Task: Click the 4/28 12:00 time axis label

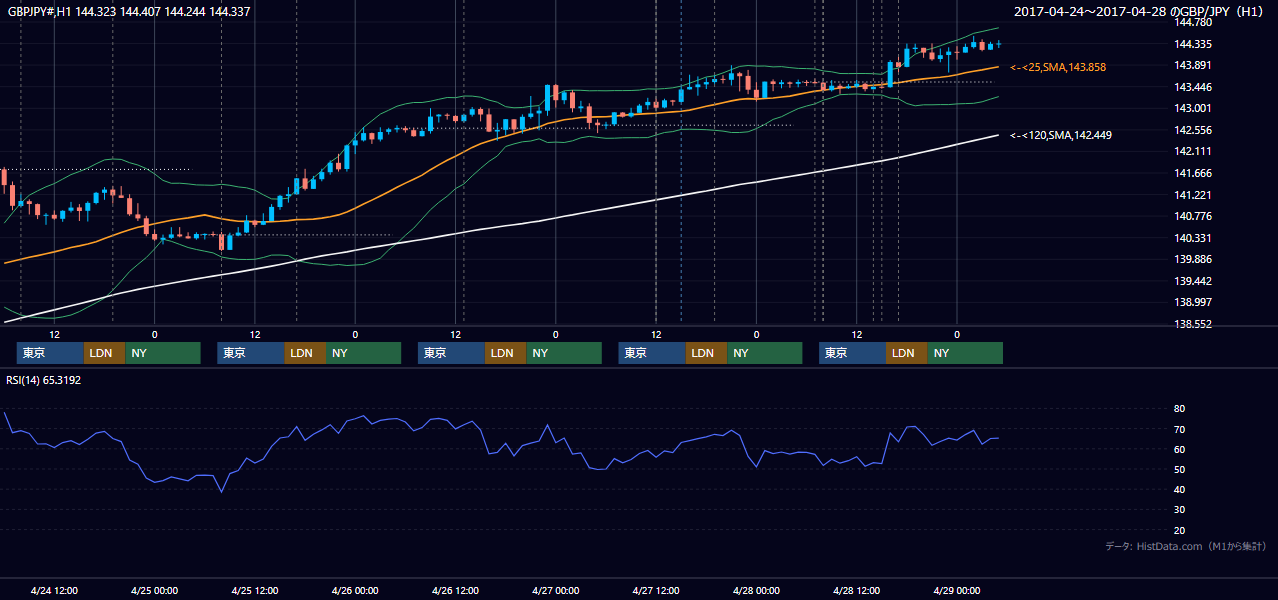Action: coord(857,590)
